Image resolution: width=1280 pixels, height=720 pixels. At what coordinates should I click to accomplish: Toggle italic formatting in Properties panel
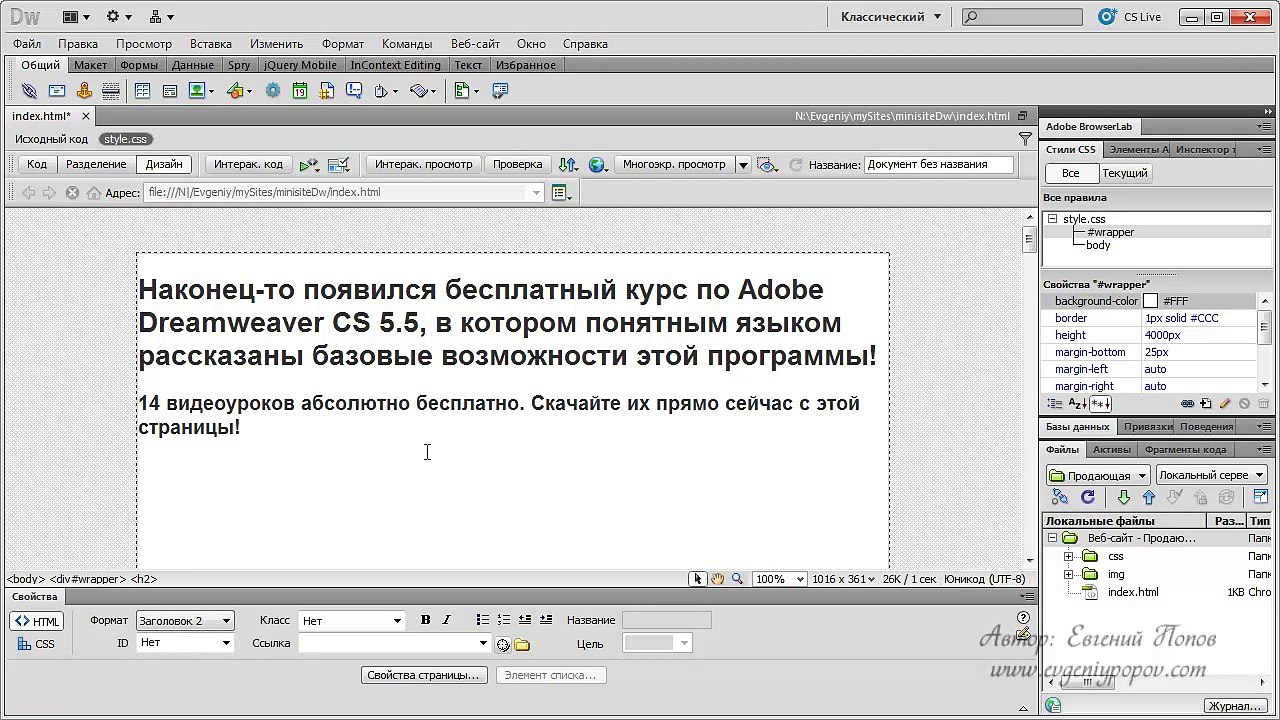(x=446, y=621)
